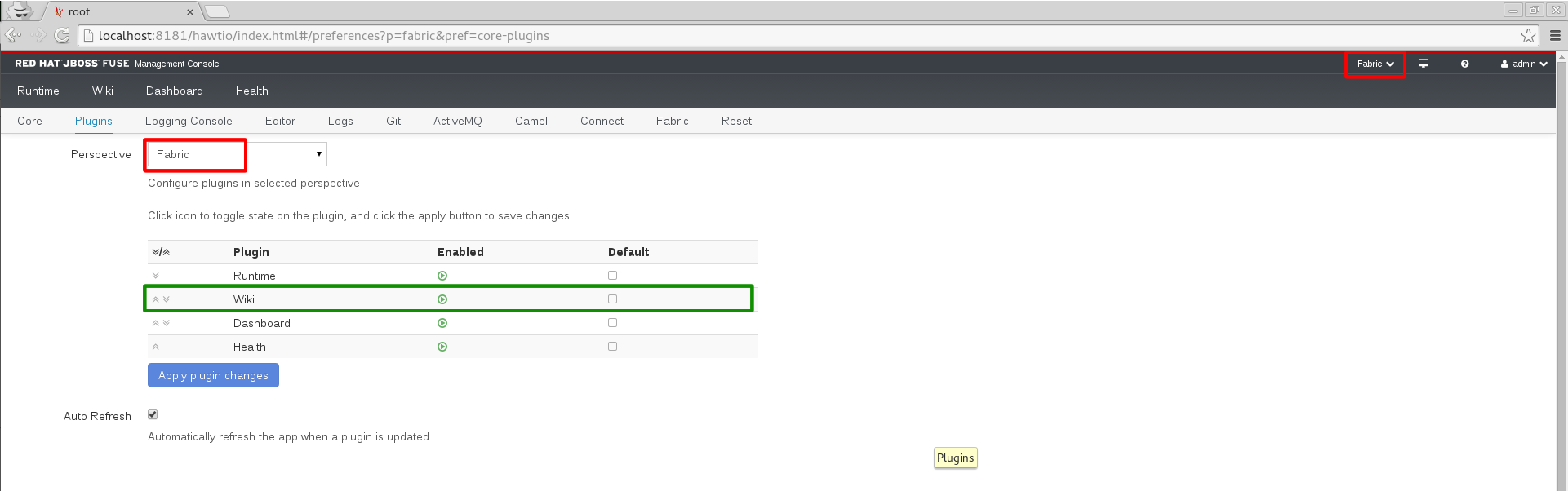Toggle enabled state of Wiki plugin
This screenshot has width=1568, height=491.
pos(442,299)
